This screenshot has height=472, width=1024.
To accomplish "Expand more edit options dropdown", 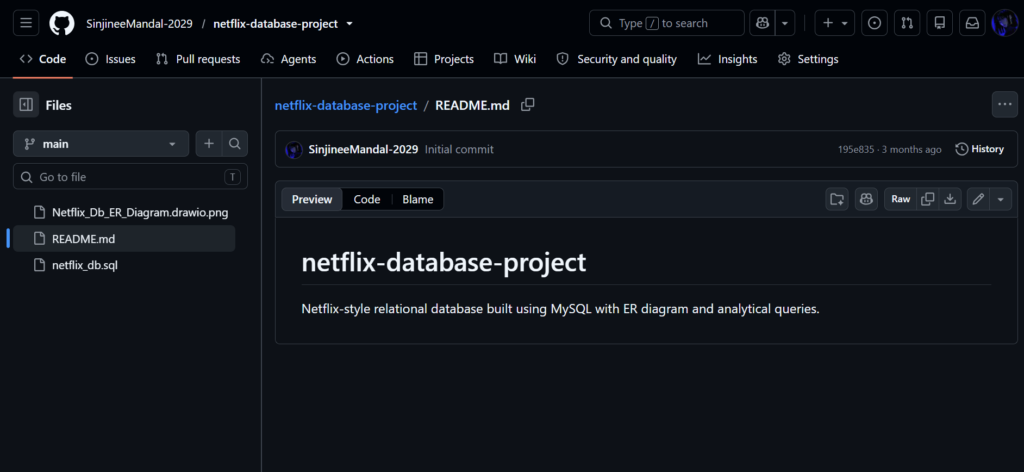I will point(1000,199).
